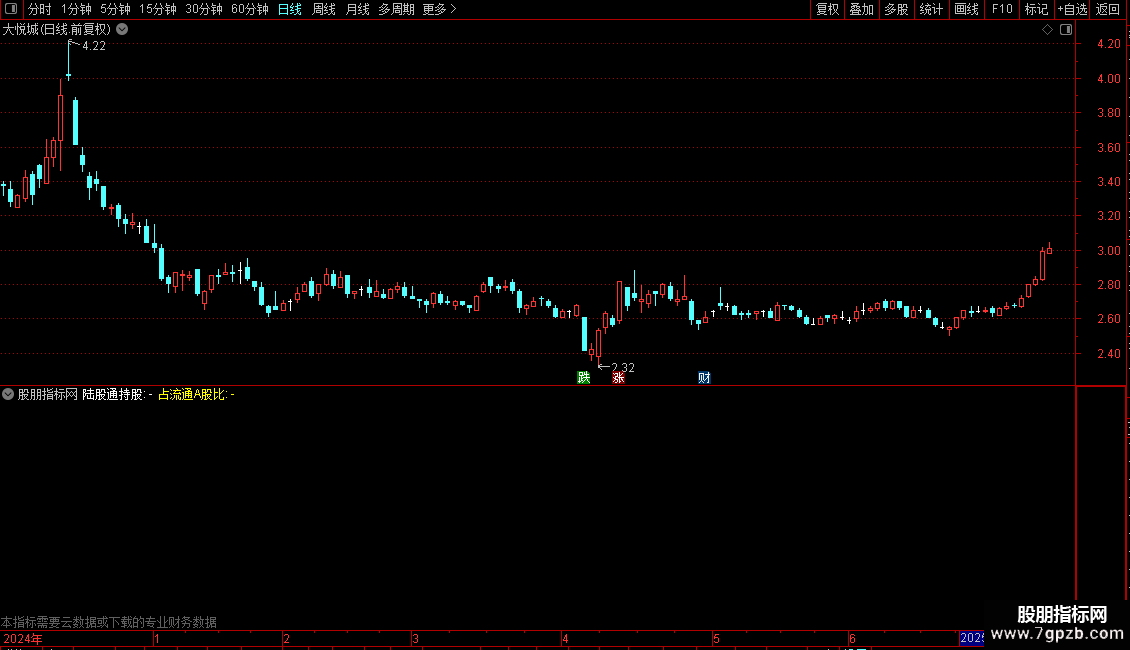Open F10 company info
Viewport: 1130px width, 650px height.
(x=1002, y=9)
